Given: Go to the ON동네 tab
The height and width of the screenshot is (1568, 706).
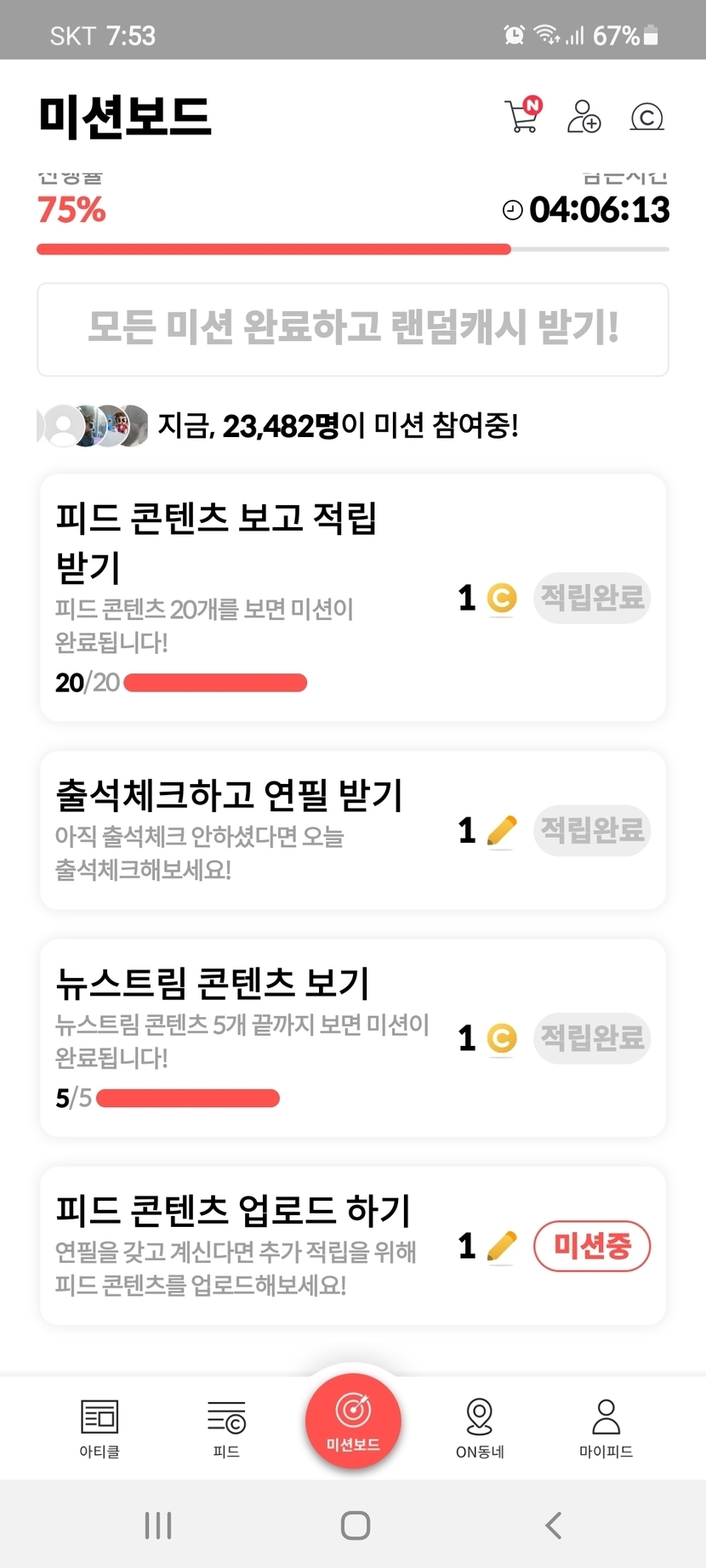Looking at the screenshot, I should click(x=480, y=1429).
